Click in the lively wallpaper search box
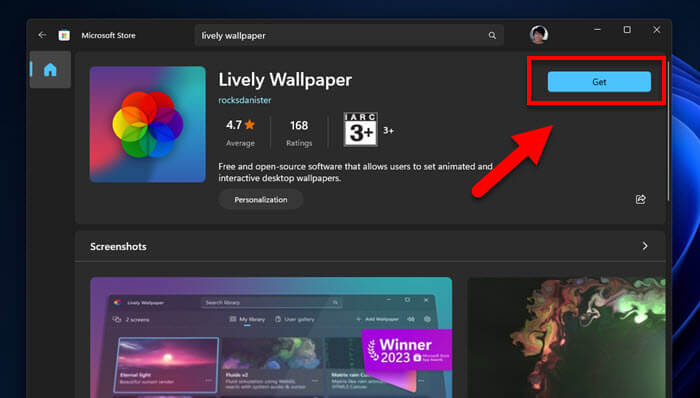This screenshot has width=700, height=398. tap(349, 35)
